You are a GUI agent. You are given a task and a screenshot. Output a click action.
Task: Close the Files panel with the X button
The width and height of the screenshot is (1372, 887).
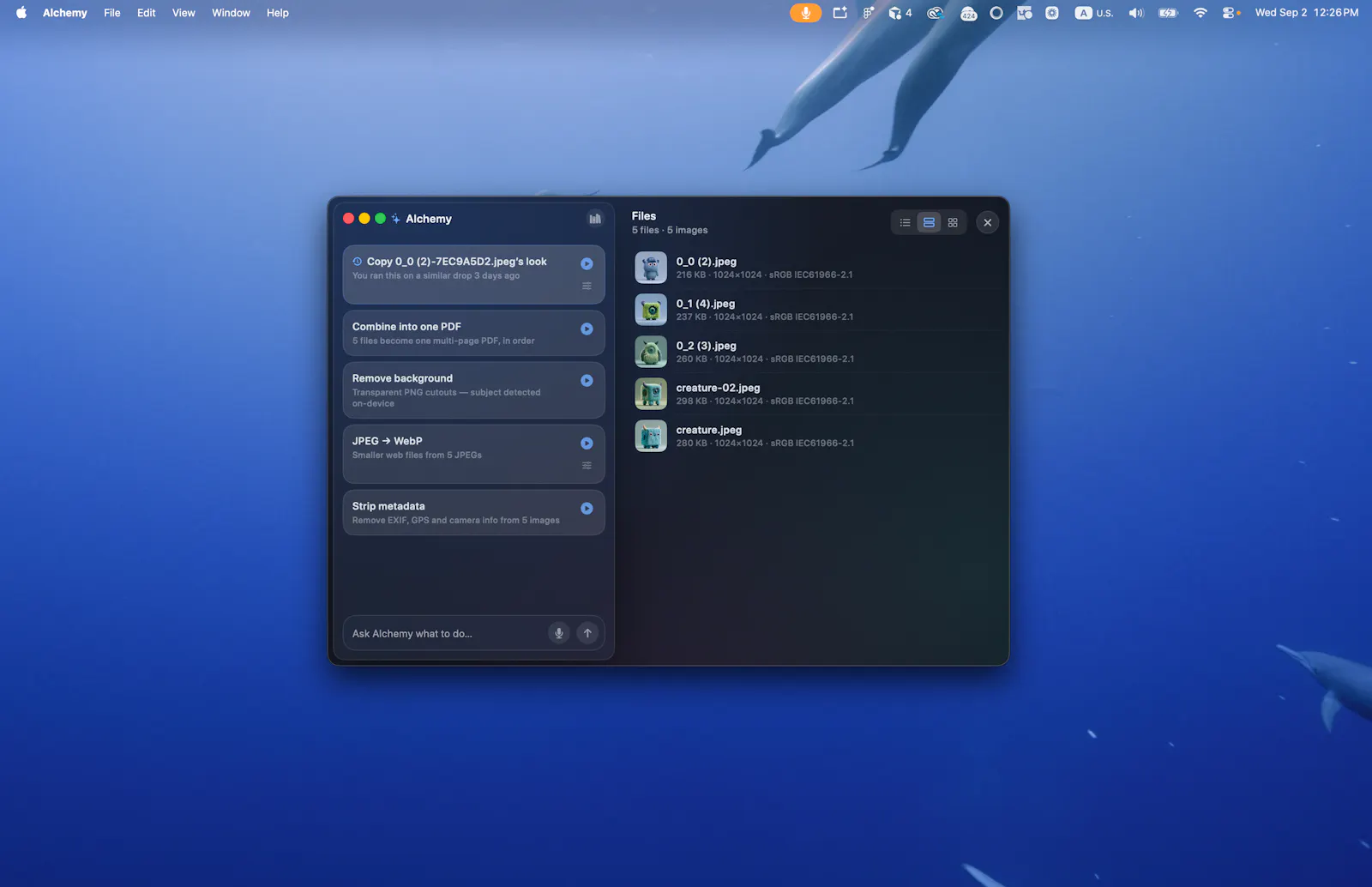point(987,222)
